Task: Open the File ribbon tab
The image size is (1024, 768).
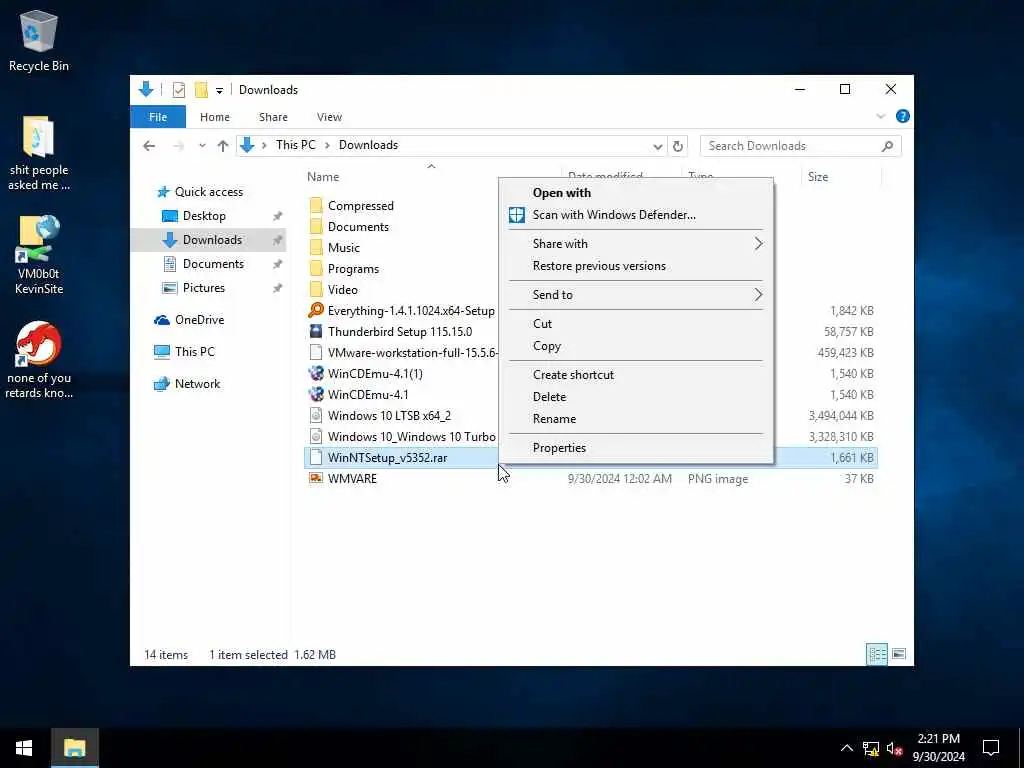Action: (x=158, y=117)
